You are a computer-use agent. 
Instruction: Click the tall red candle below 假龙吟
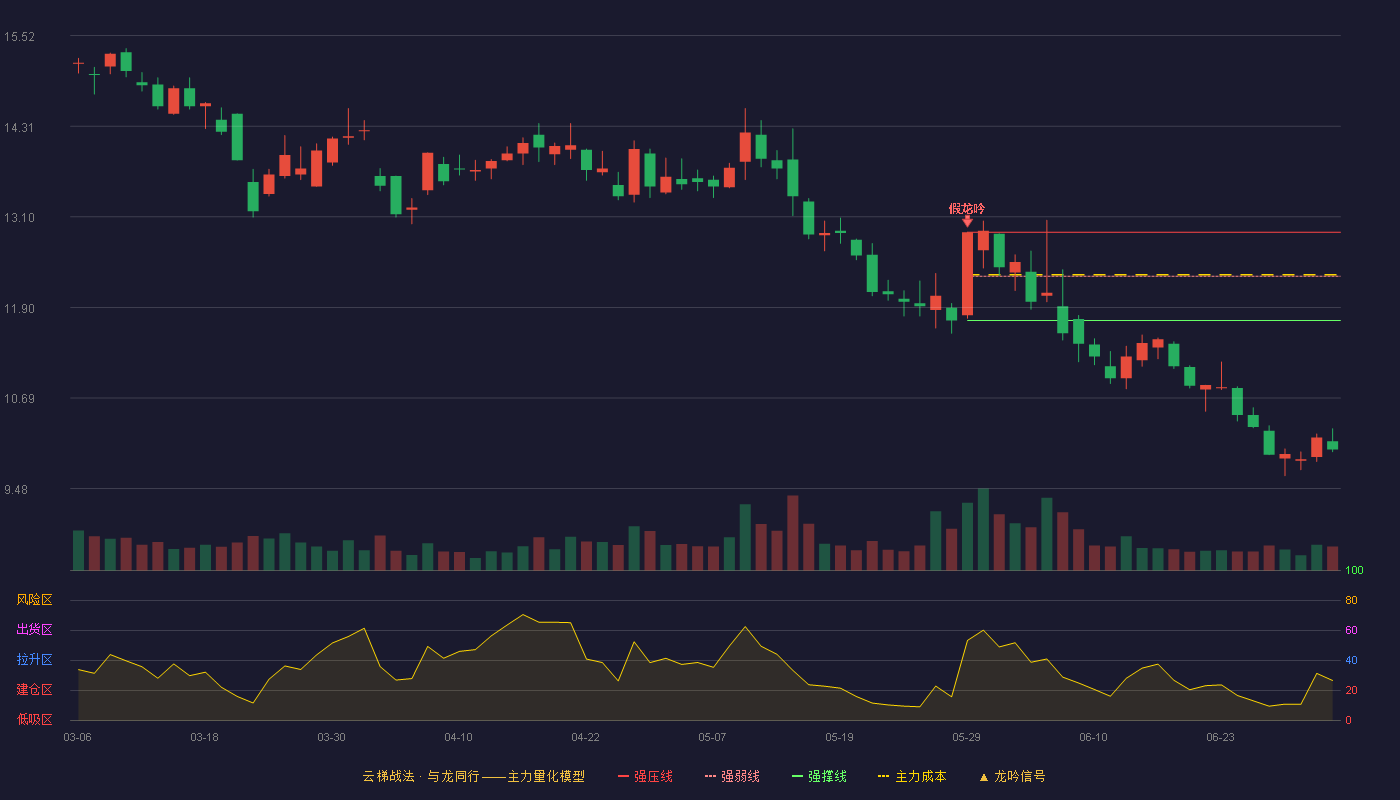(967, 273)
